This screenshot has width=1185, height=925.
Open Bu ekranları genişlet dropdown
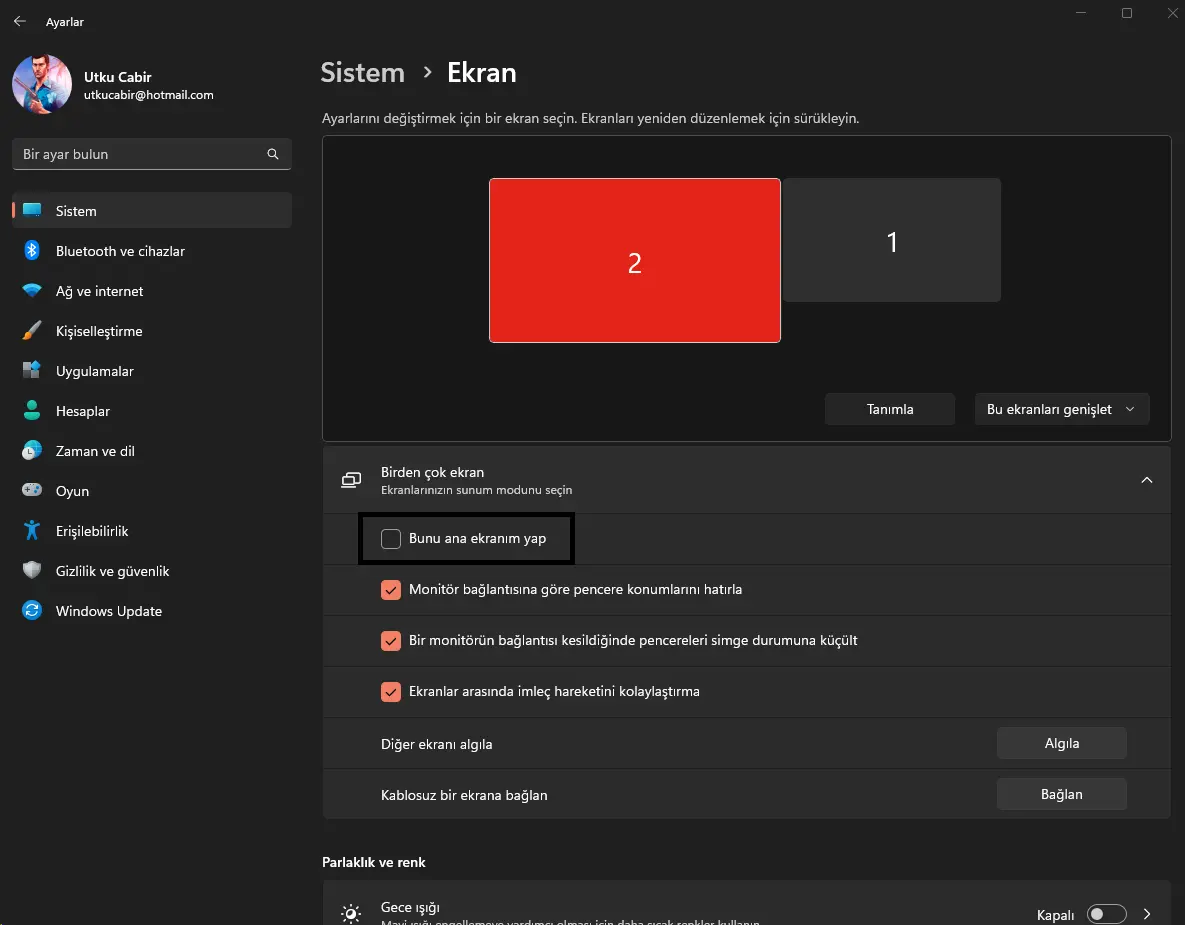coord(1062,409)
